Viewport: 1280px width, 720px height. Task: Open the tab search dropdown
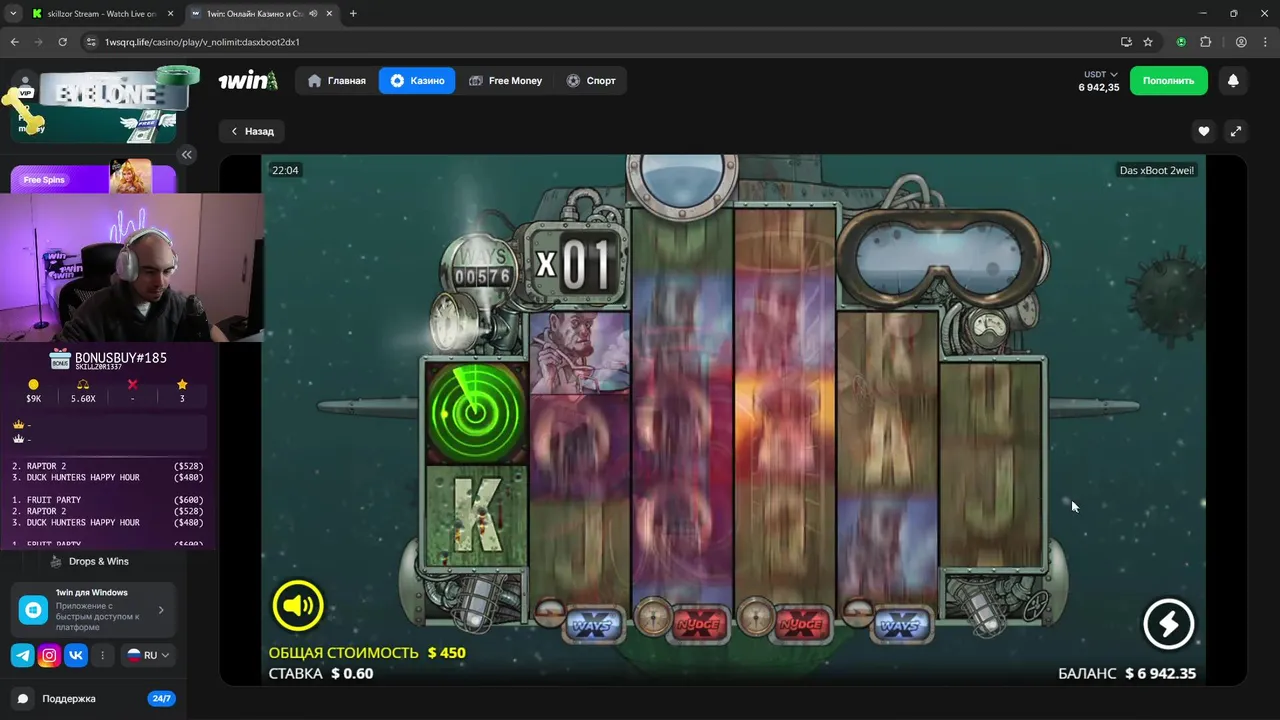(13, 14)
